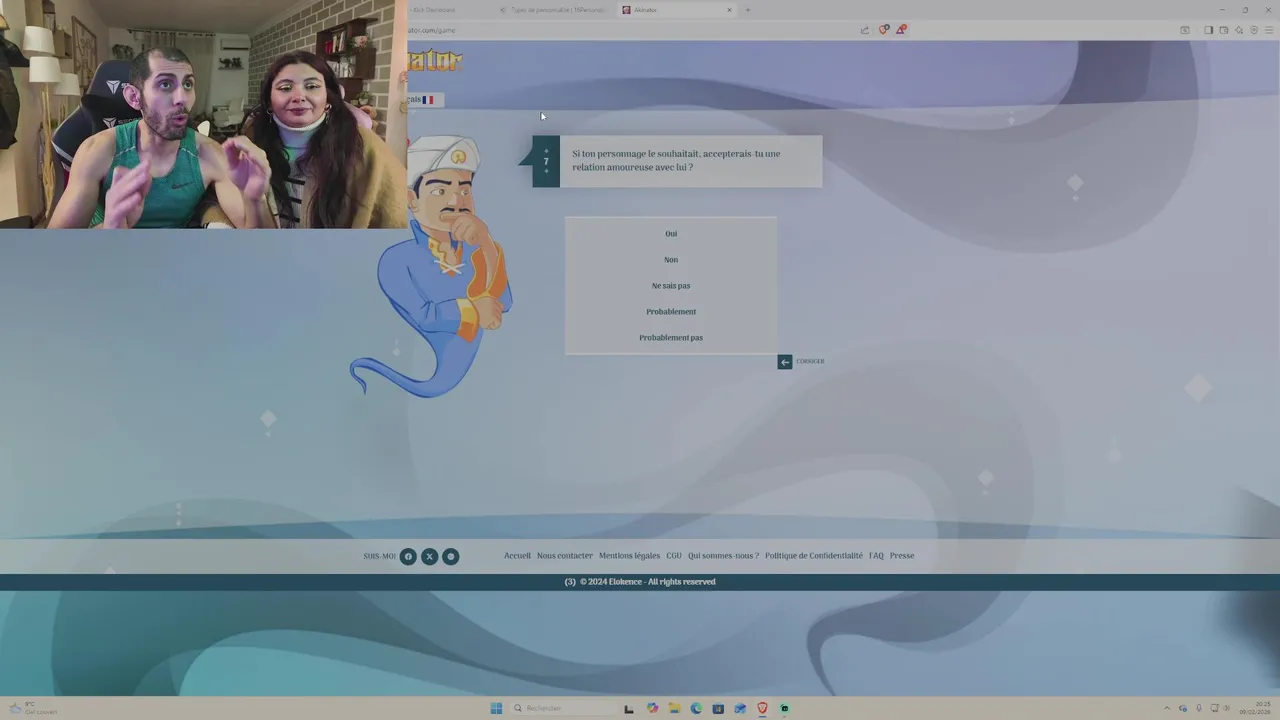The width and height of the screenshot is (1280, 720).
Task: Open Copilot from the taskbar
Action: [652, 708]
